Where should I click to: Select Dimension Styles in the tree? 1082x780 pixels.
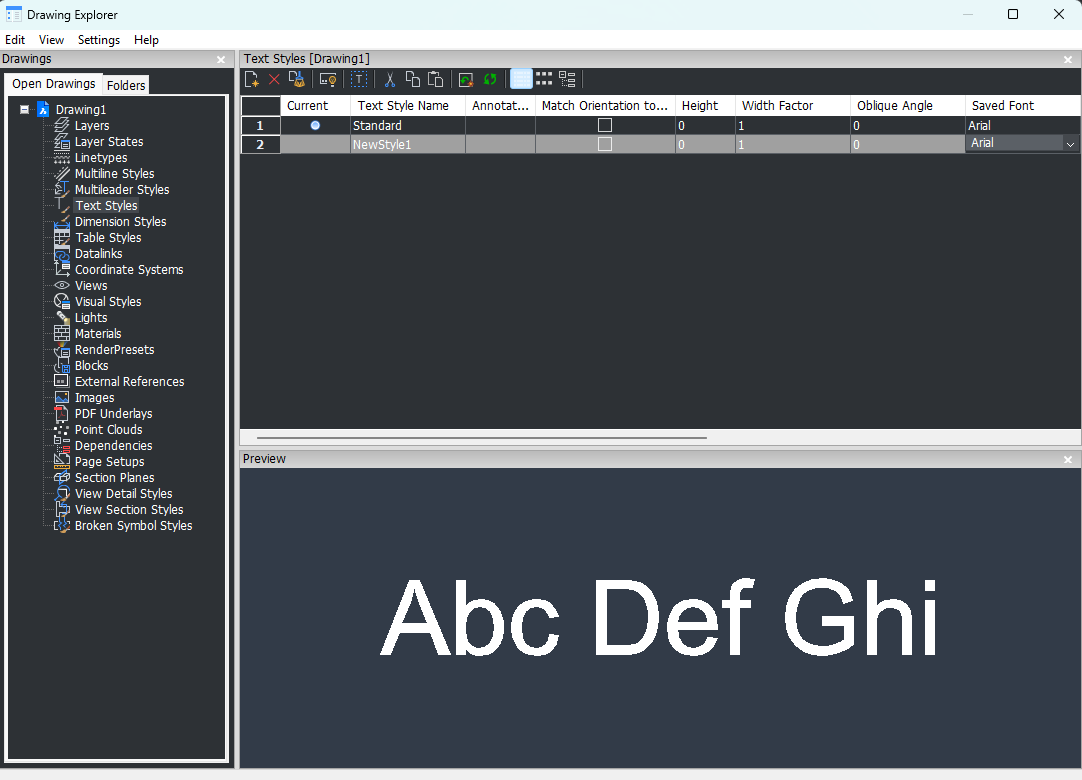[x=120, y=222]
